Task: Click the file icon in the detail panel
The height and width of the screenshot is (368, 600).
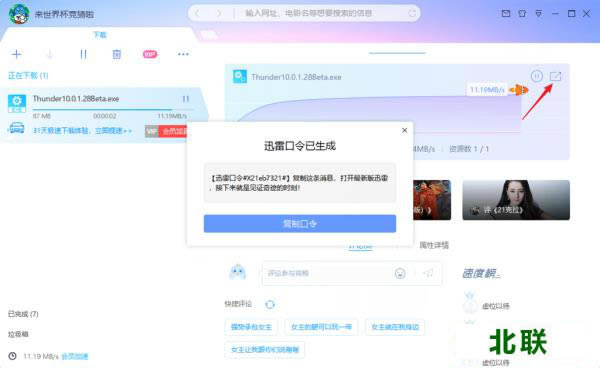Action: point(240,77)
